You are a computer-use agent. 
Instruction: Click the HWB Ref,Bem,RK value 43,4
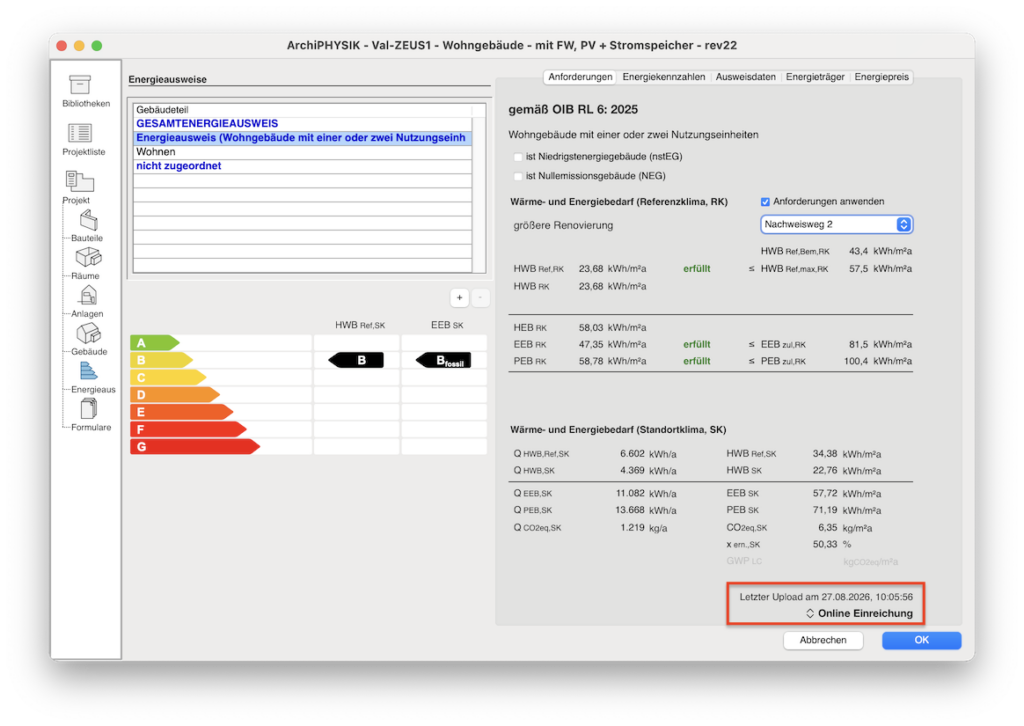(x=858, y=251)
